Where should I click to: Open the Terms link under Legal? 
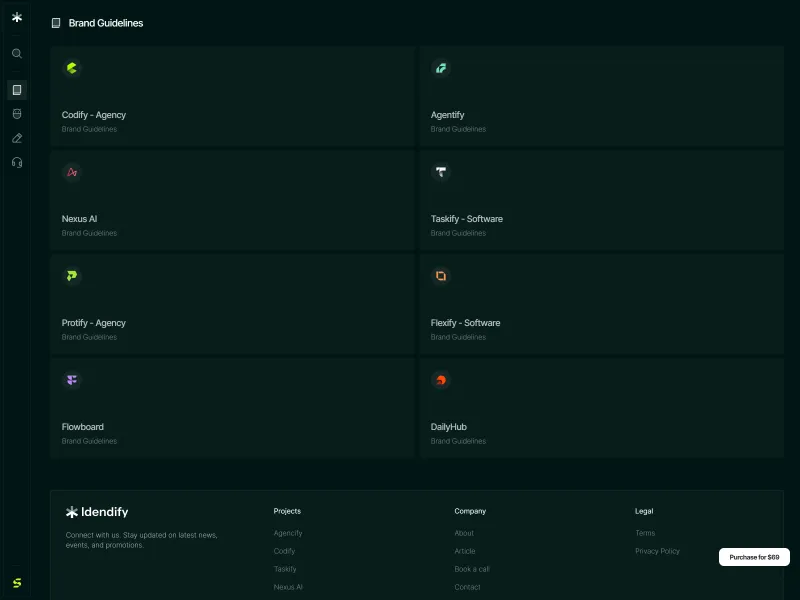(x=645, y=533)
